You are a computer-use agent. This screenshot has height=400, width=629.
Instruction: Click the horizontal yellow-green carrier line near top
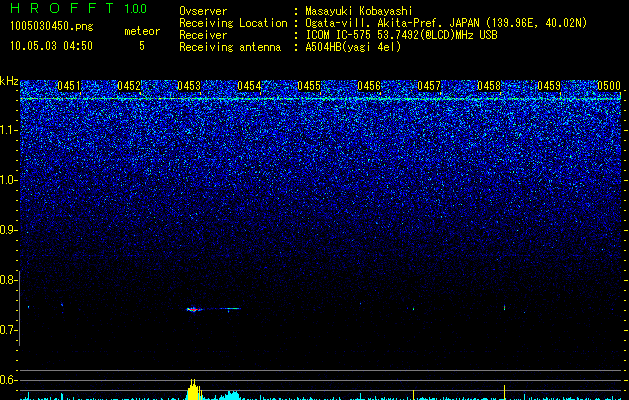point(321,98)
